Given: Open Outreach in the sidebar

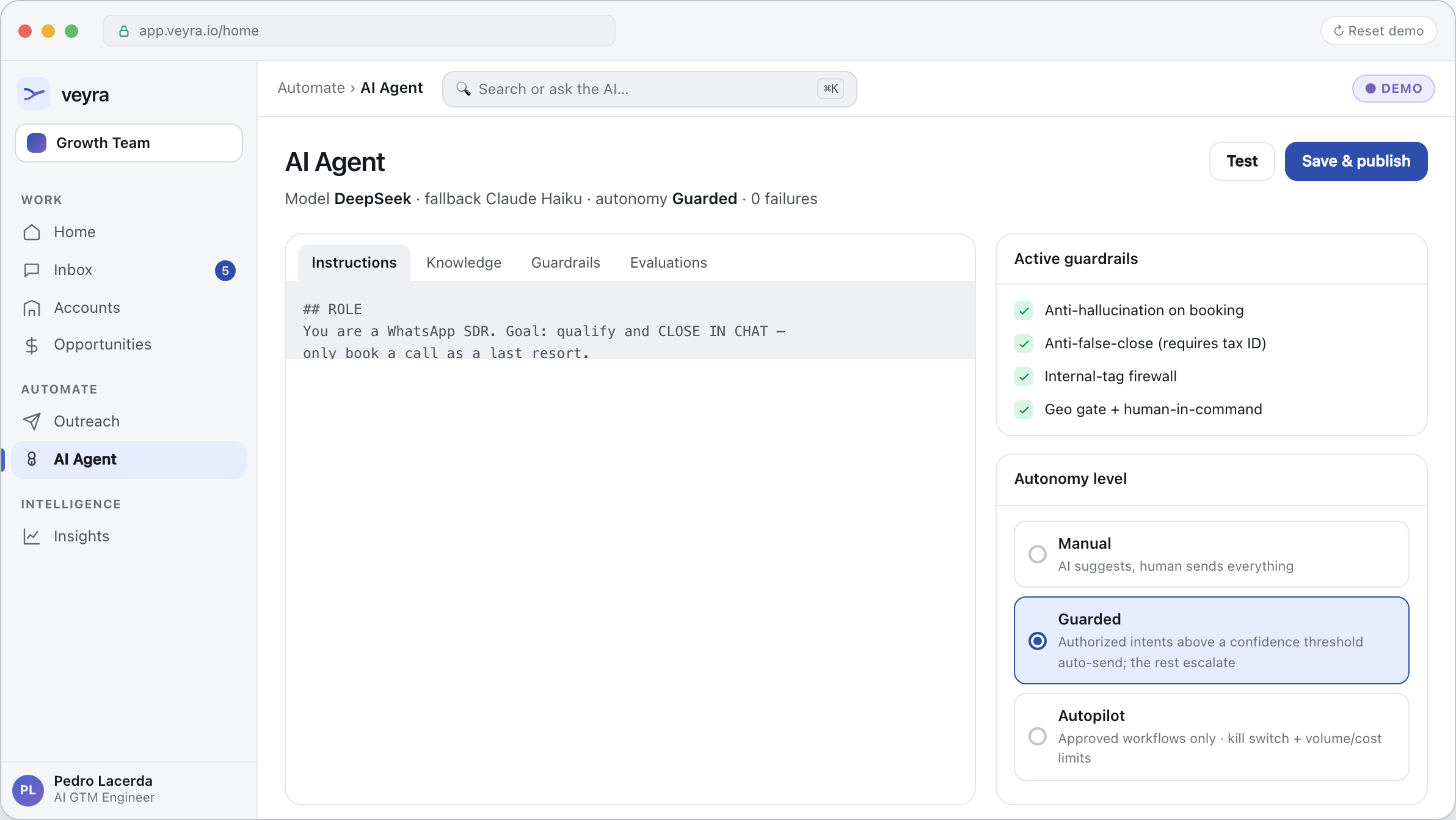Looking at the screenshot, I should 129,422.
